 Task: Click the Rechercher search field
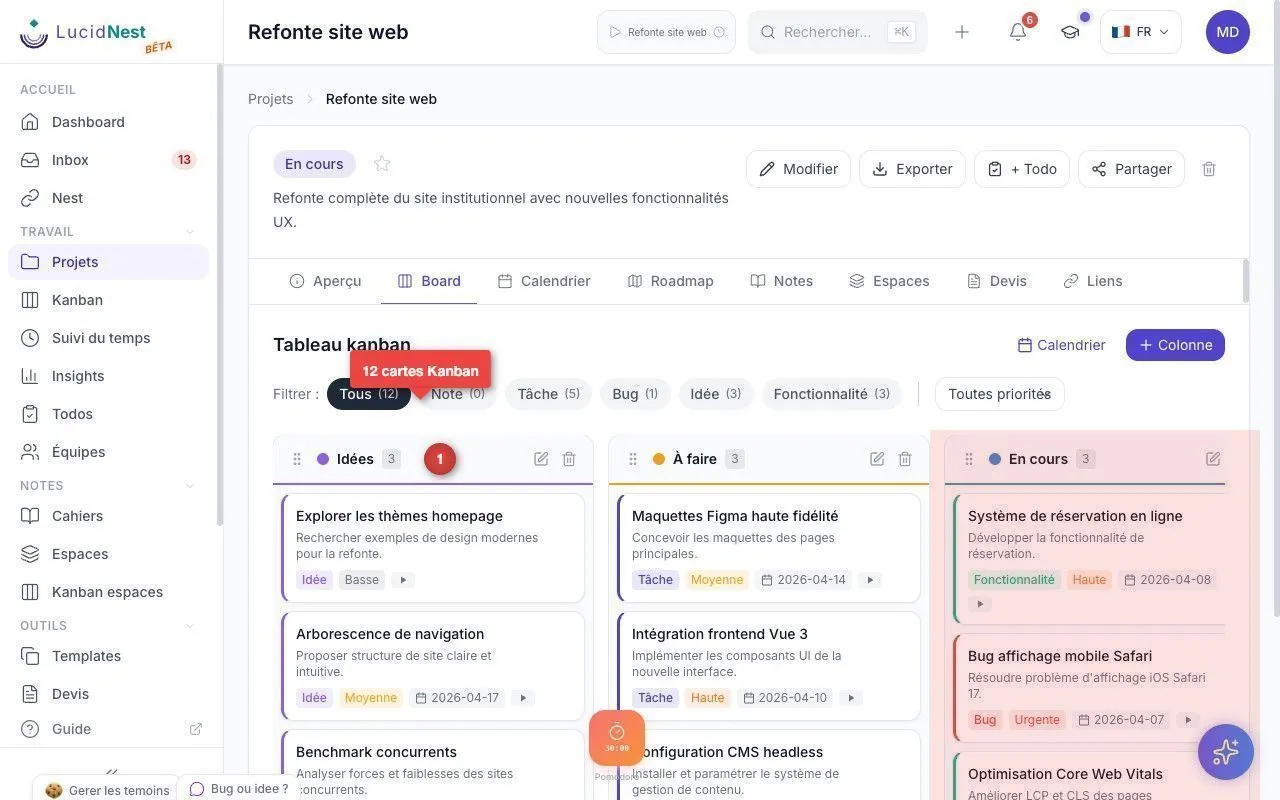[838, 32]
